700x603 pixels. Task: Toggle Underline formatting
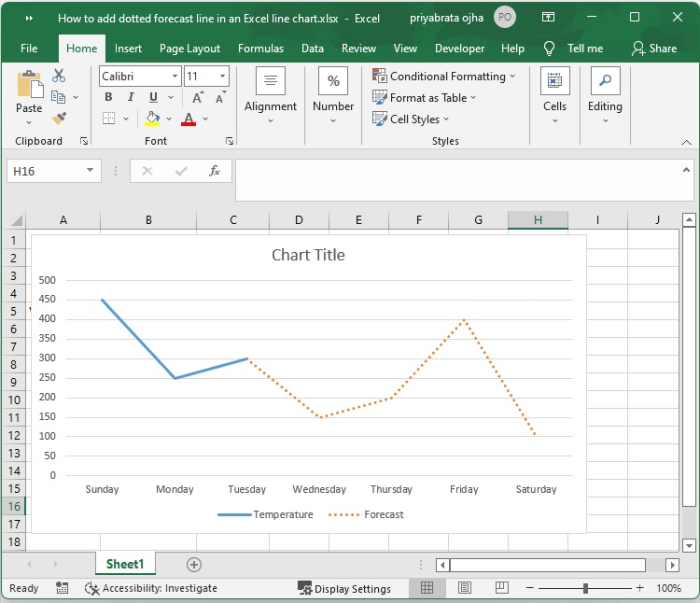tap(153, 98)
